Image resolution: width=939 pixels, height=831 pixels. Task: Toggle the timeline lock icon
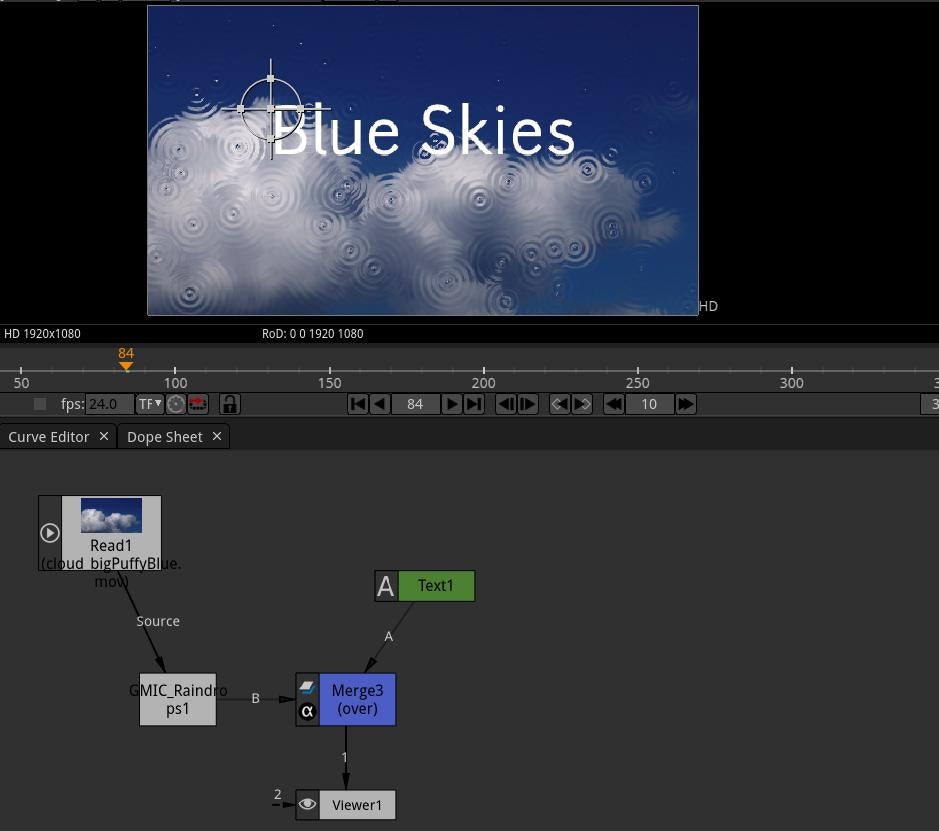pyautogui.click(x=230, y=404)
